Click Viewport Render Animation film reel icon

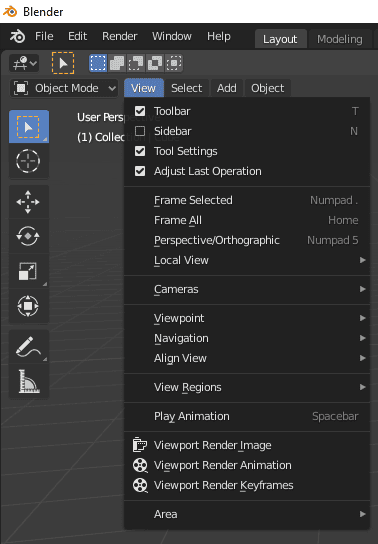coord(140,465)
